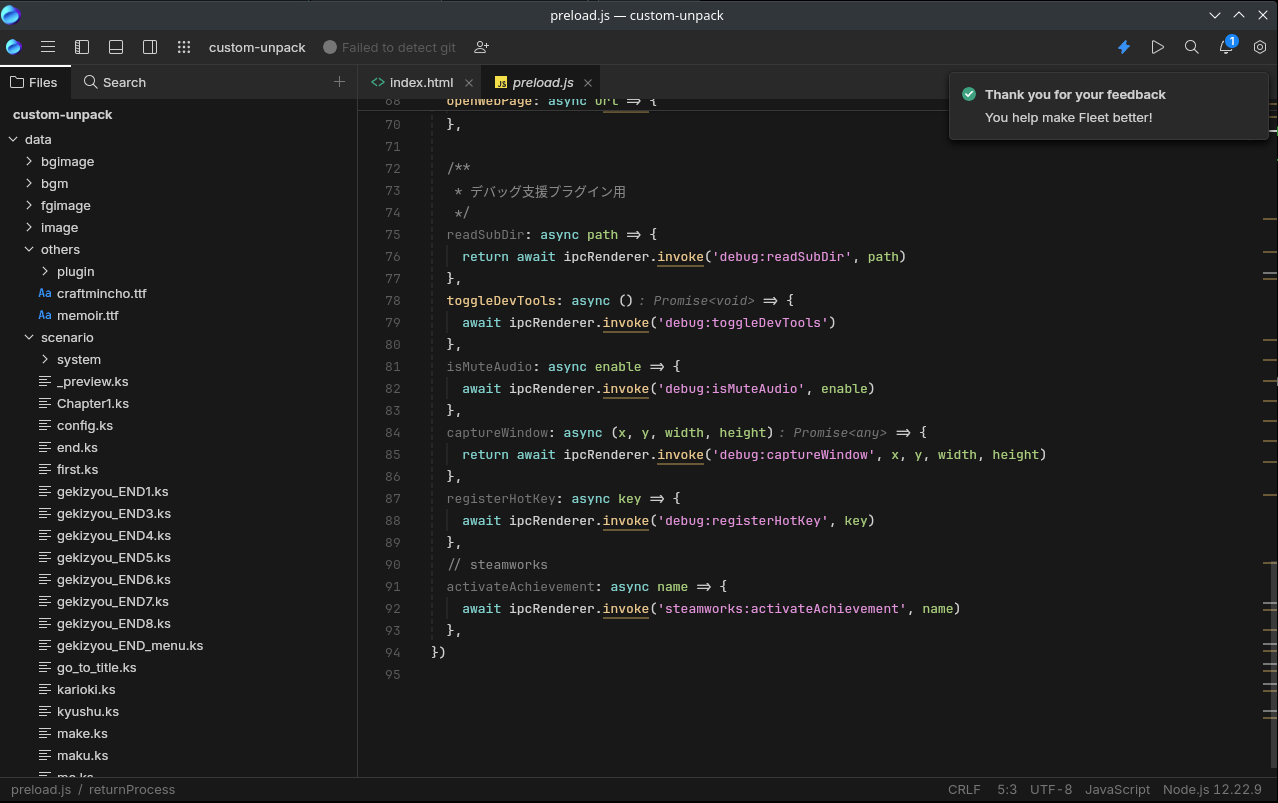This screenshot has width=1278, height=803.
Task: Click the CRLF line ending selector
Action: click(x=964, y=789)
